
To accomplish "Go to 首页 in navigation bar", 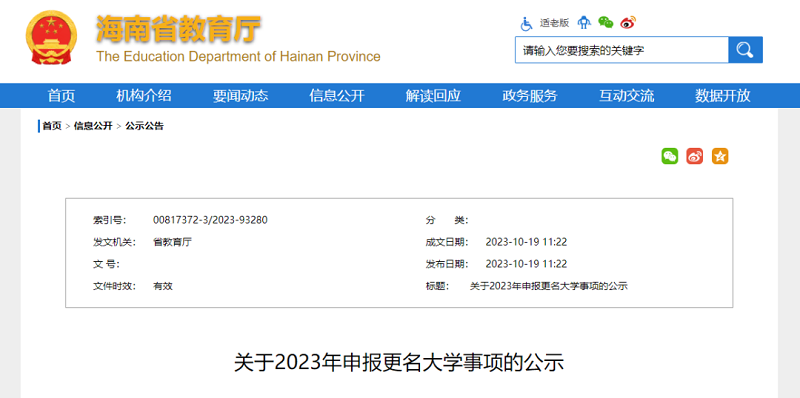I will [61, 95].
